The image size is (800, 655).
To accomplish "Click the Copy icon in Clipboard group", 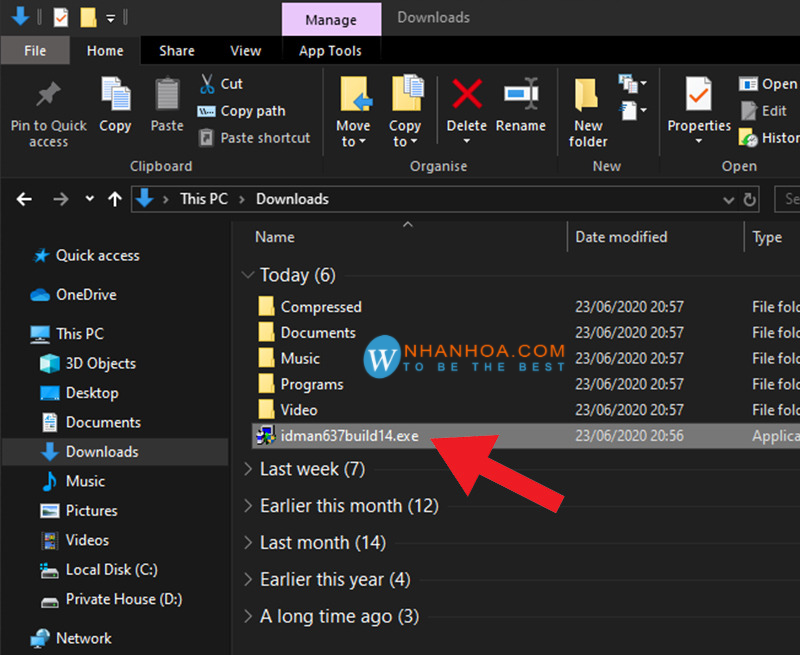I will 115,95.
